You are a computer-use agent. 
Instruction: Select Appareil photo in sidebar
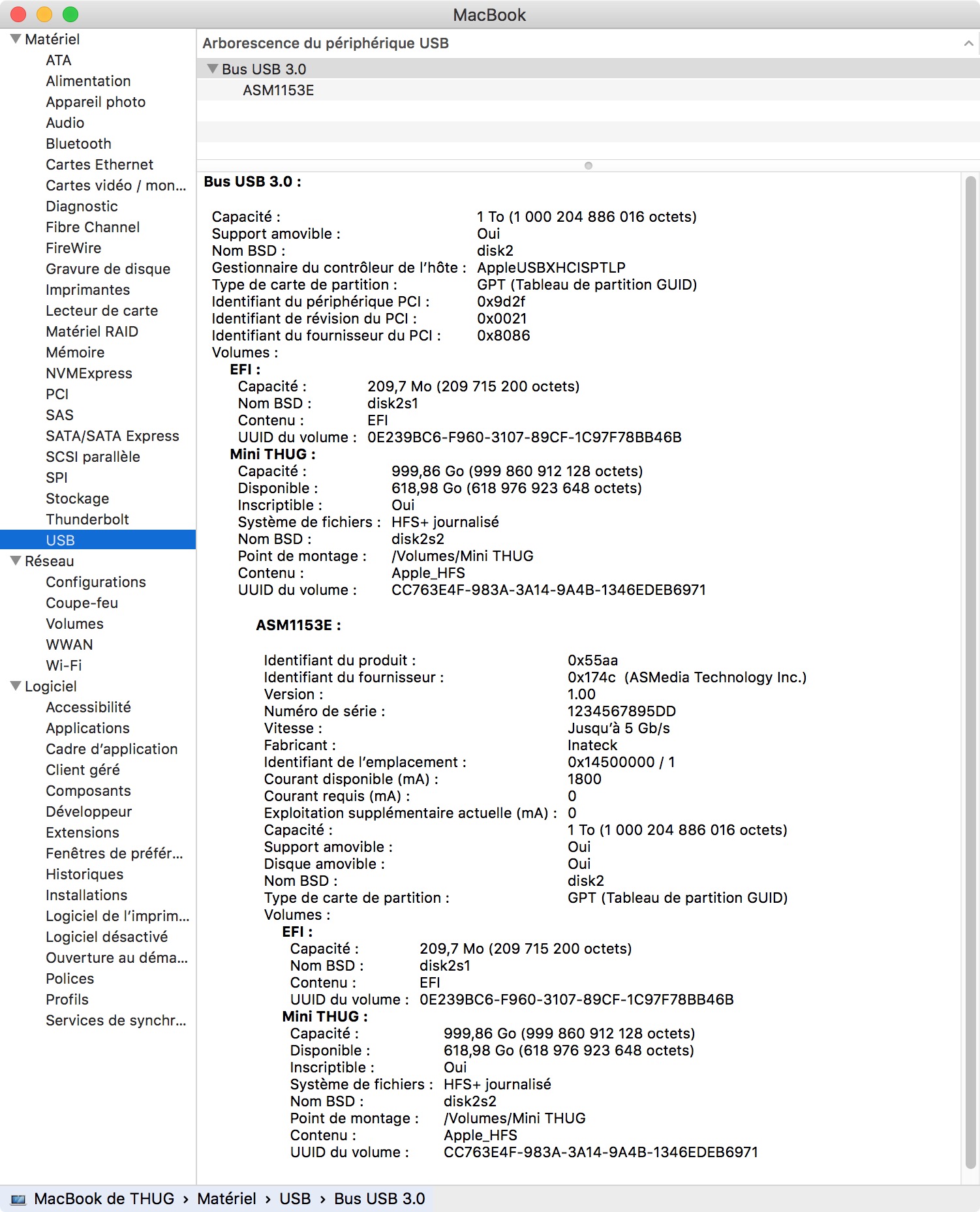[x=95, y=102]
